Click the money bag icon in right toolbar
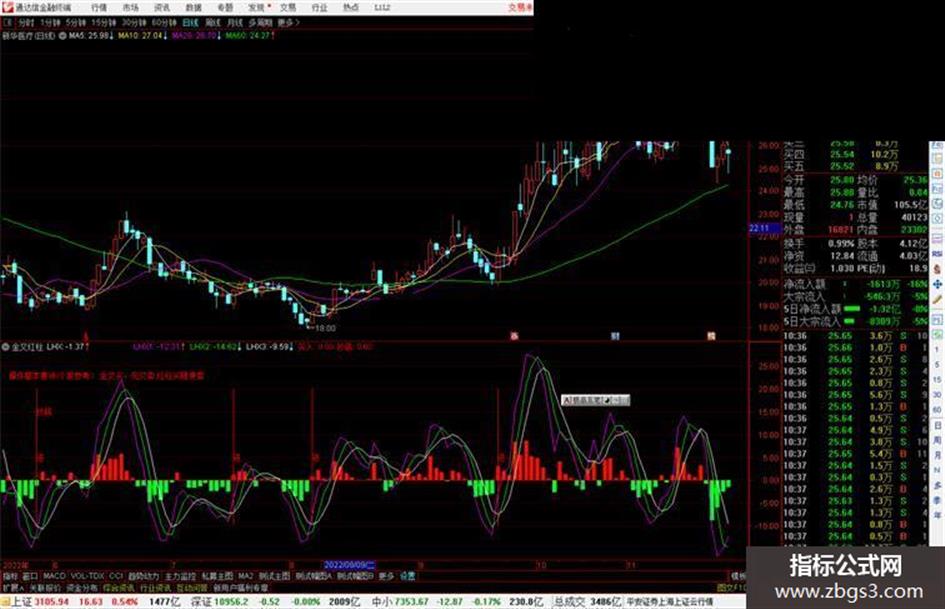This screenshot has height=609, width=945. click(937, 269)
